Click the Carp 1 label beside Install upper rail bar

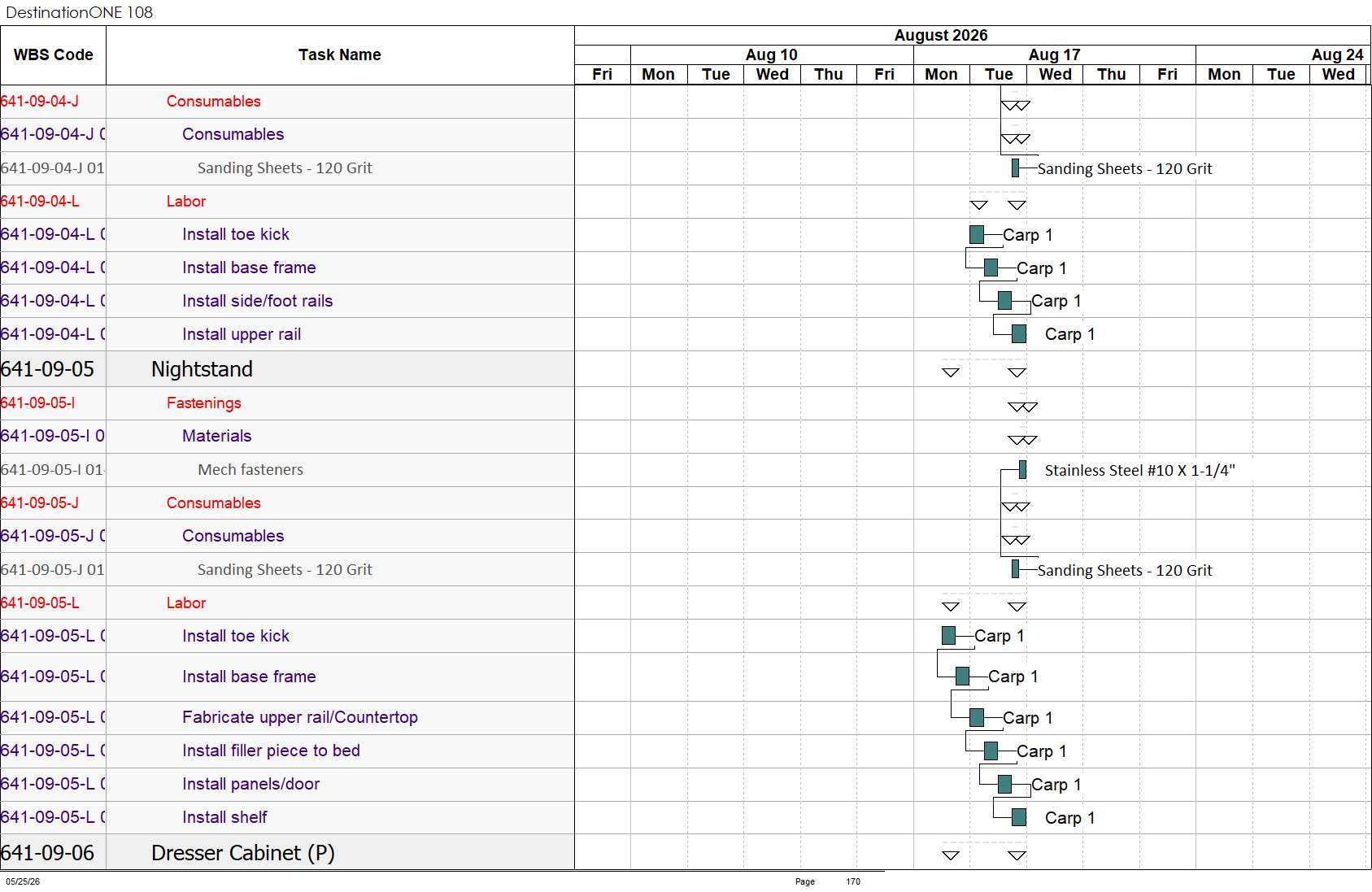click(x=1069, y=334)
